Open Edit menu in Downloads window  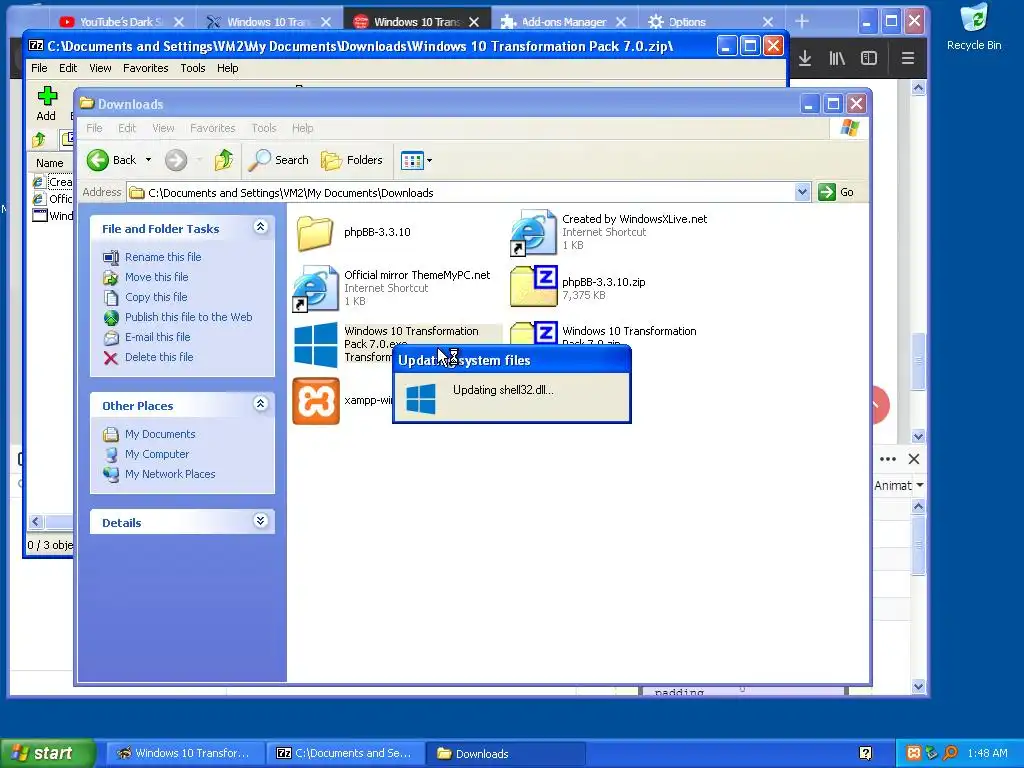127,128
